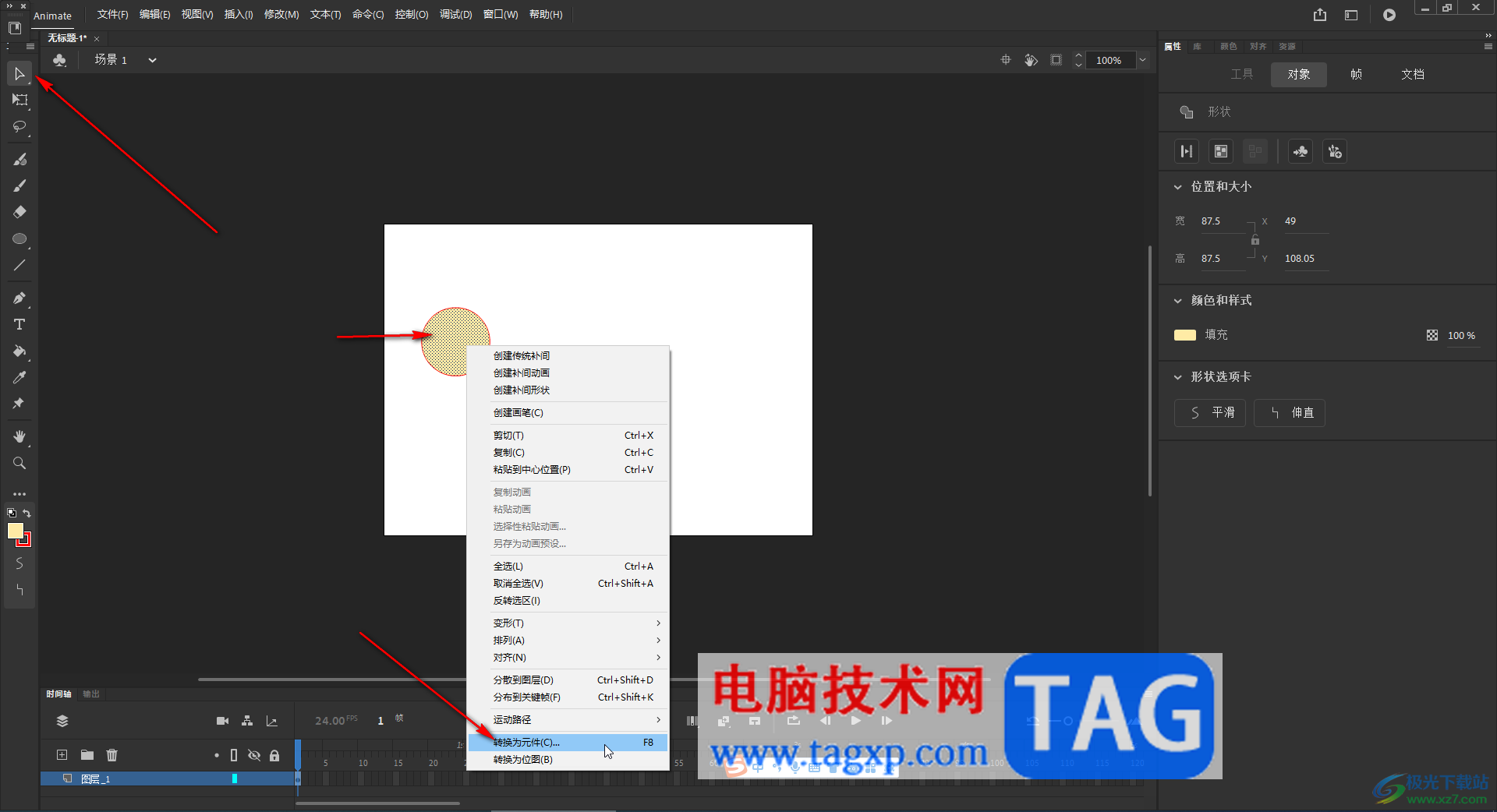Open the scene selector dropdown
The width and height of the screenshot is (1497, 812).
pyautogui.click(x=153, y=60)
